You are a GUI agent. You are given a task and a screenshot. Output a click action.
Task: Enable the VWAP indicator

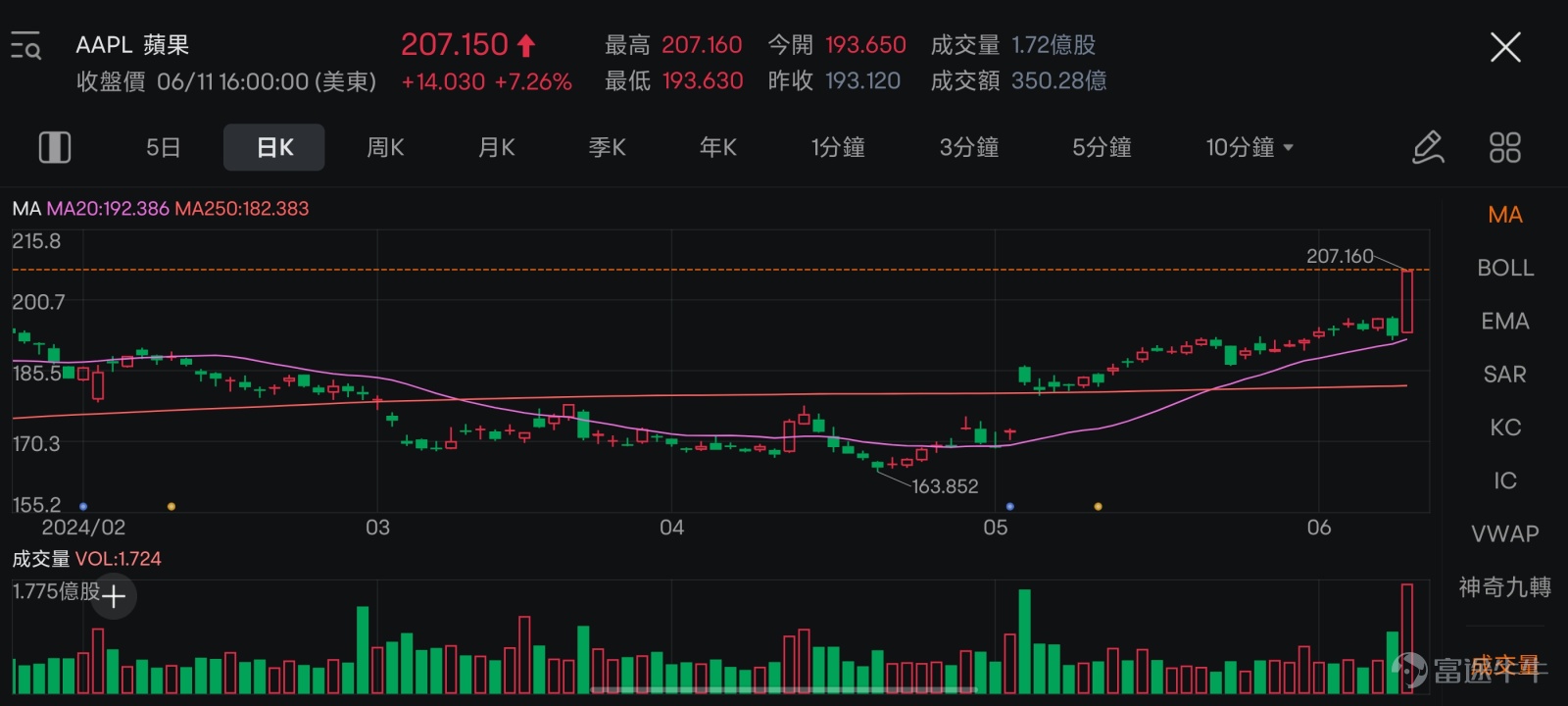coord(1505,533)
